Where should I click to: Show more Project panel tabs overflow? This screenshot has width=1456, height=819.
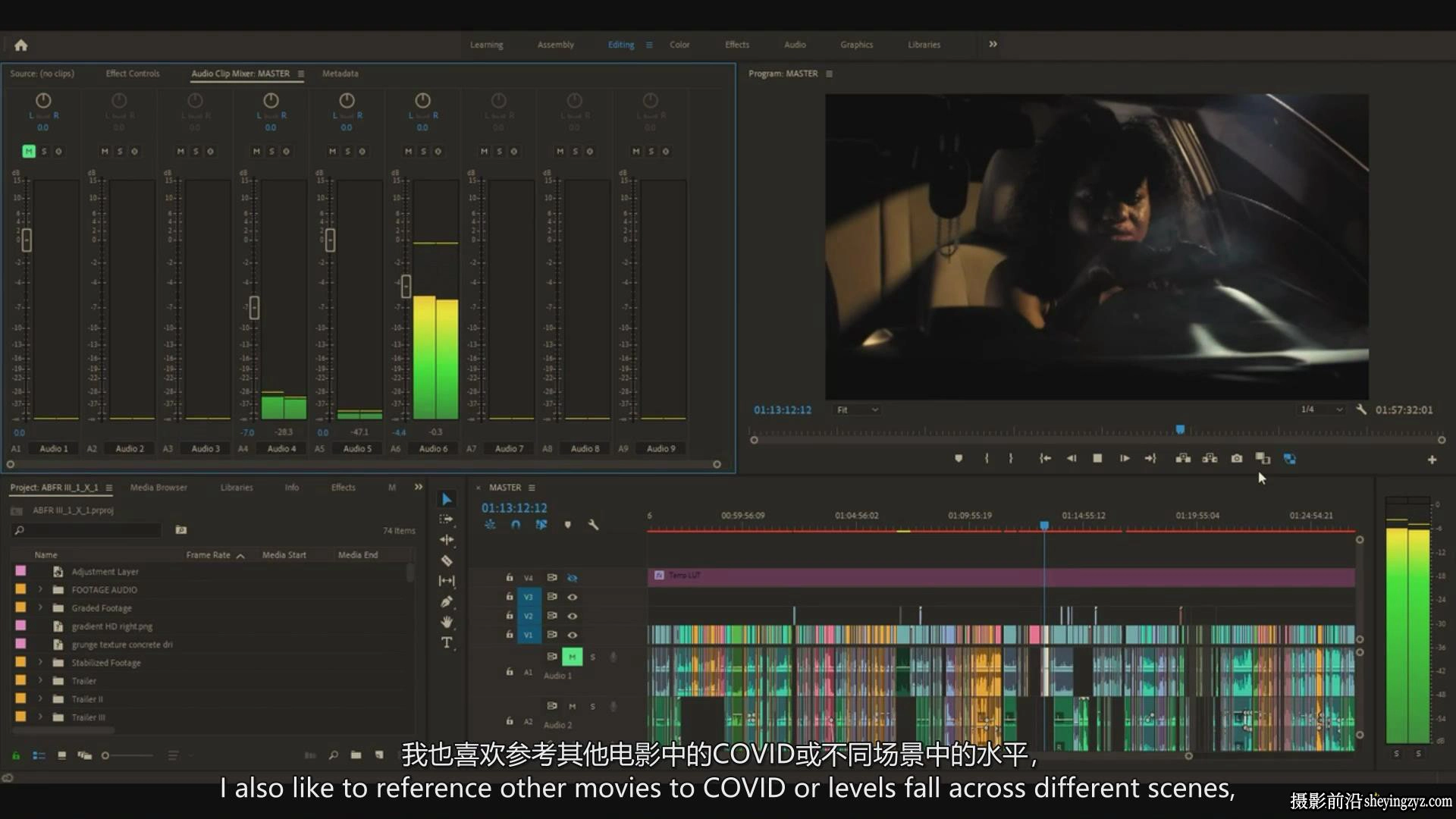[x=419, y=487]
